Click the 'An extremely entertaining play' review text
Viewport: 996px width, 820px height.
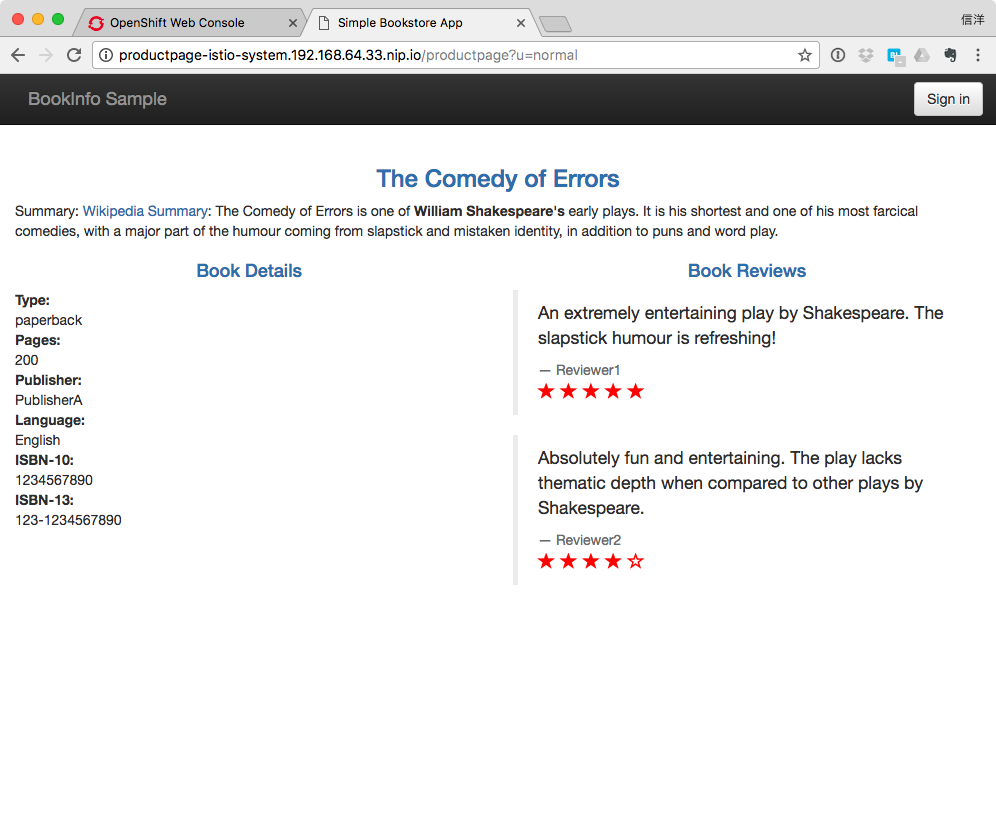741,325
